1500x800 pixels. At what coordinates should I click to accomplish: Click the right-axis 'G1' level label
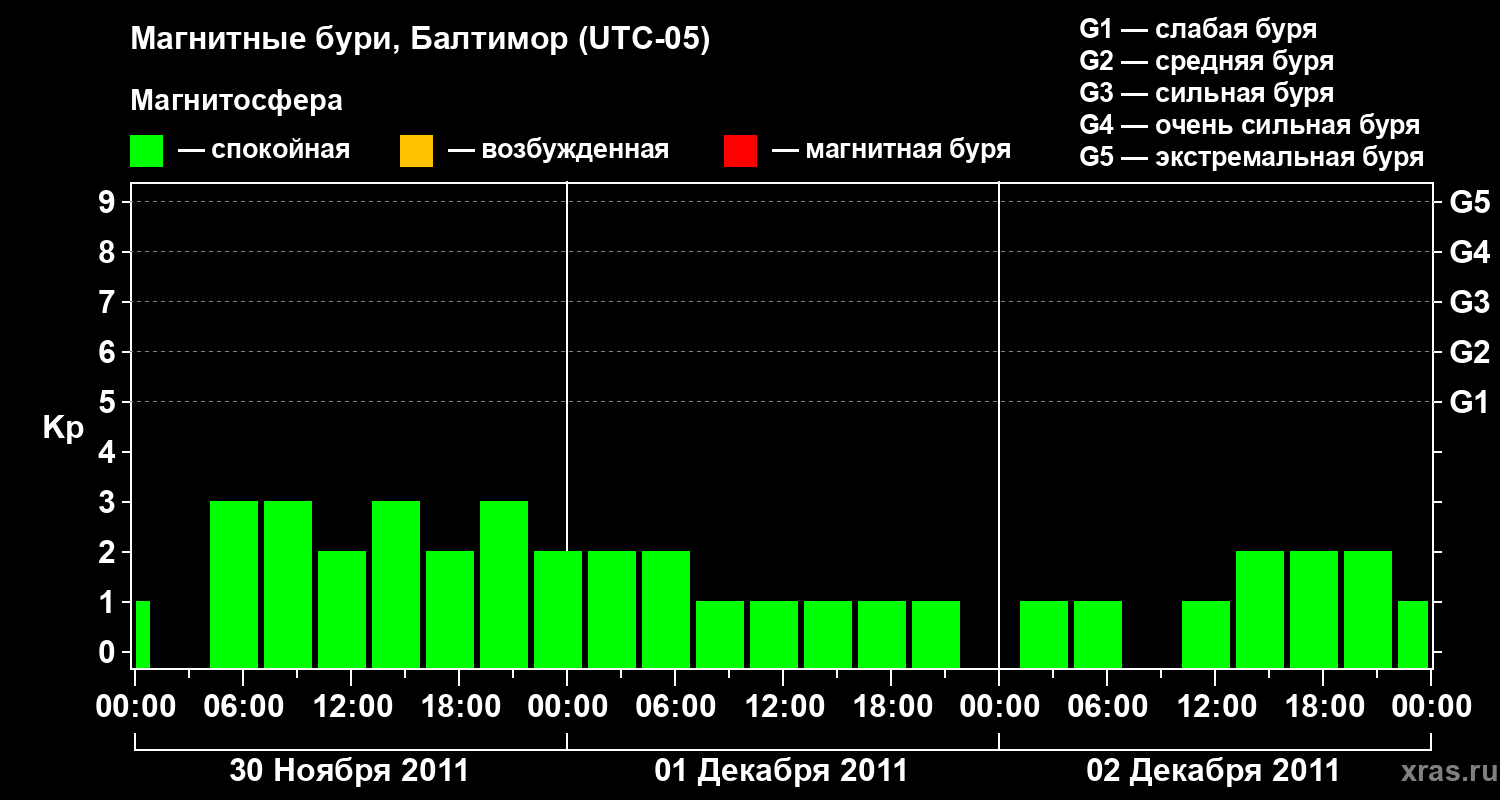click(1469, 402)
